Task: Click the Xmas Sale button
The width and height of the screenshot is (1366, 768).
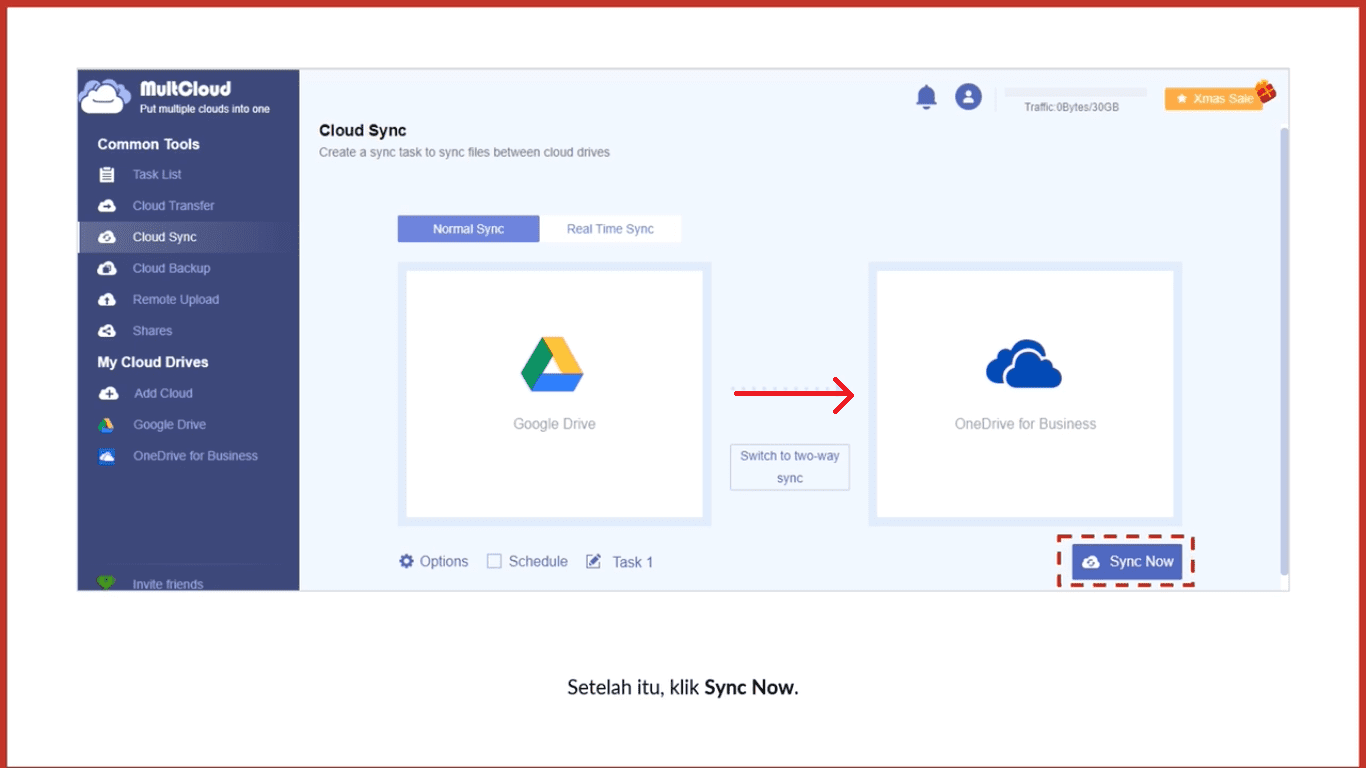Action: (1214, 99)
